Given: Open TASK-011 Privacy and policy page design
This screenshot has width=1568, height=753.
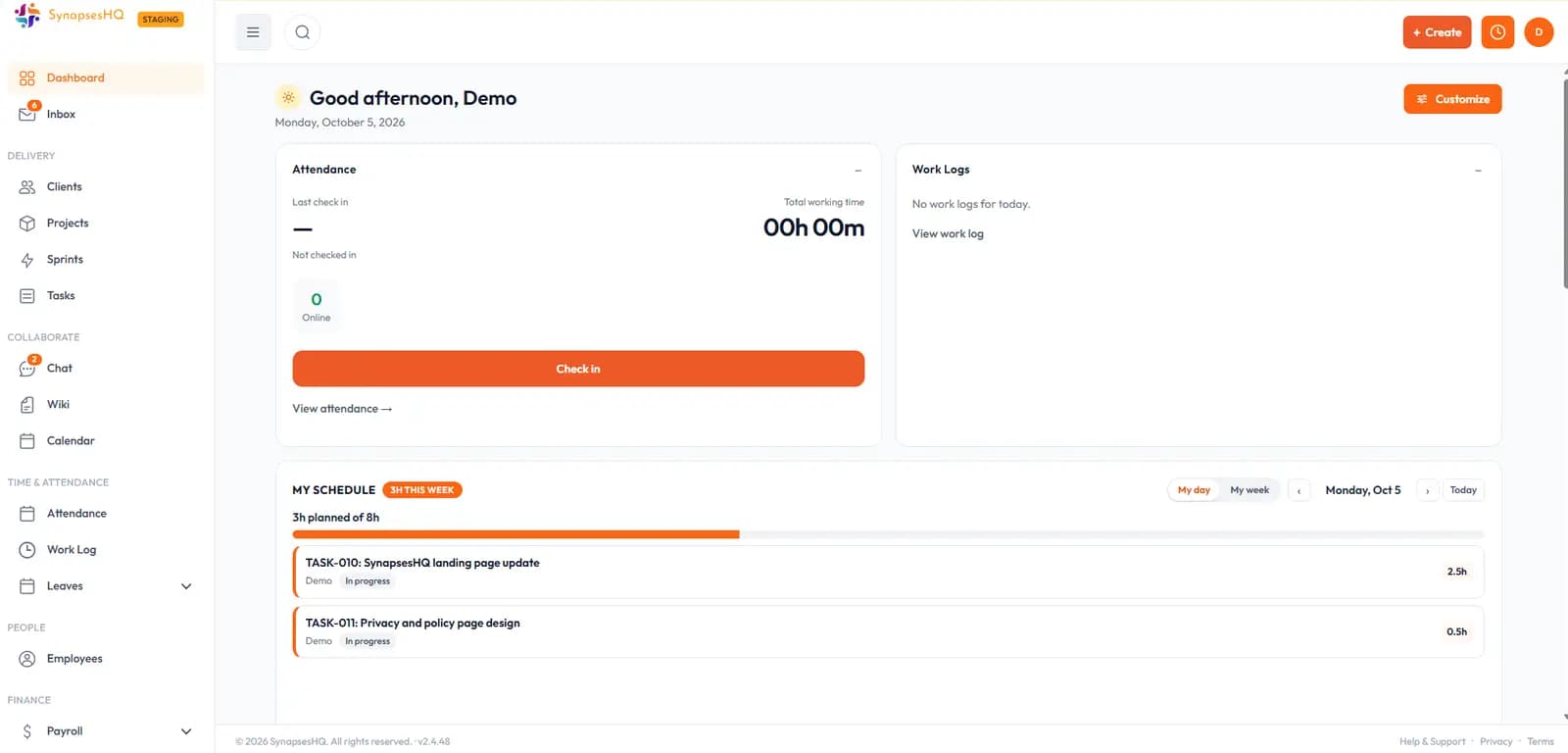Looking at the screenshot, I should [888, 631].
